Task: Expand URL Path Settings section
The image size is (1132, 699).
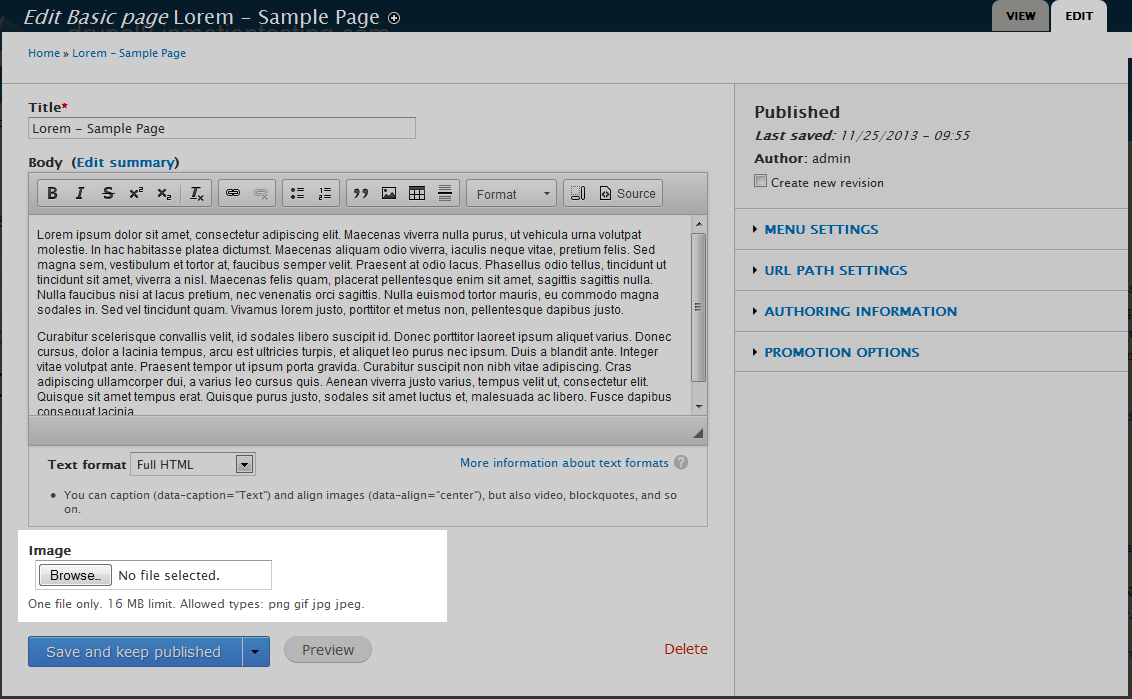Action: pos(835,271)
